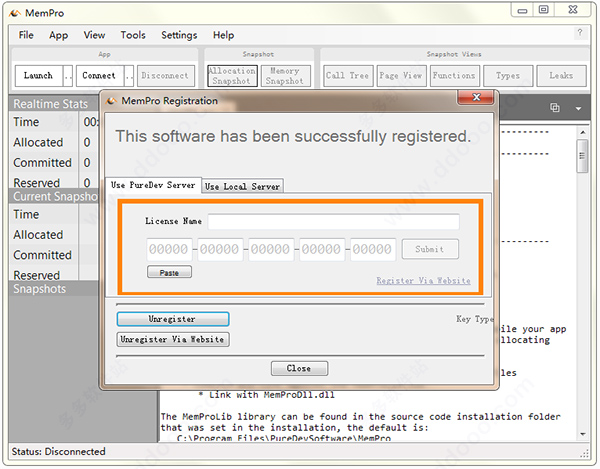Click the fourth license key segment field
600x469 pixels.
click(322, 249)
